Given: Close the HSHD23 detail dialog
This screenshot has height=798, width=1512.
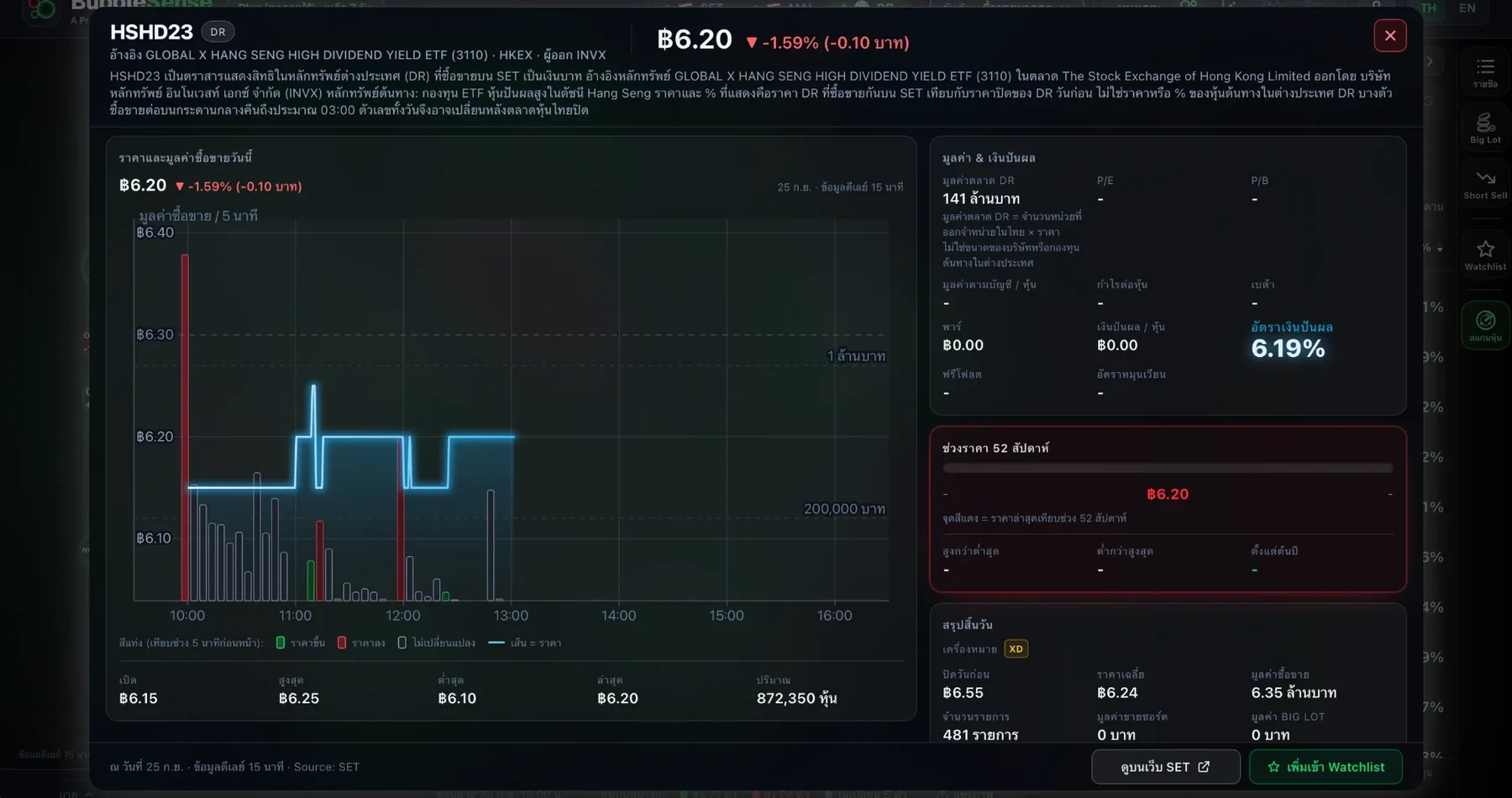Looking at the screenshot, I should pos(1390,35).
